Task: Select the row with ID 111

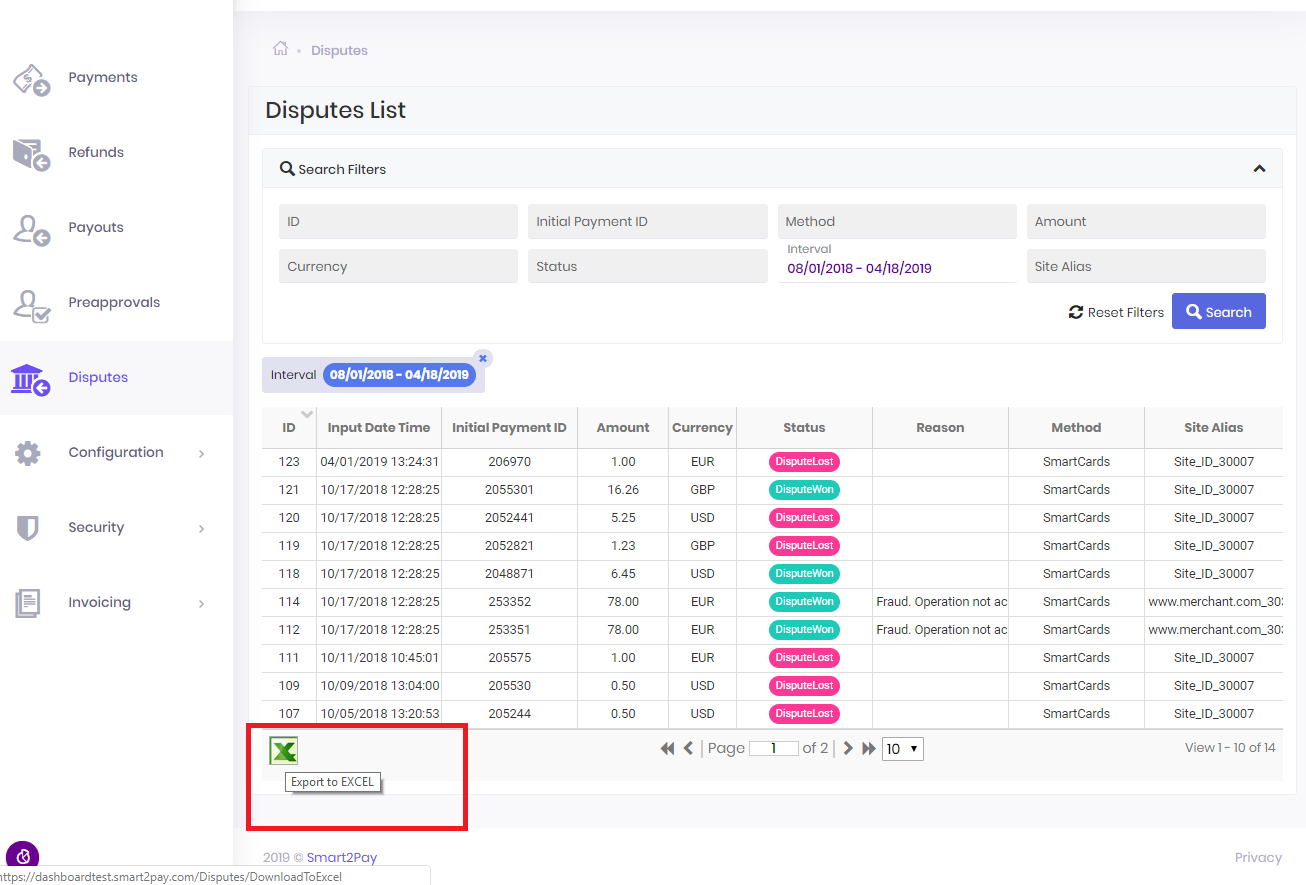Action: tap(772, 658)
